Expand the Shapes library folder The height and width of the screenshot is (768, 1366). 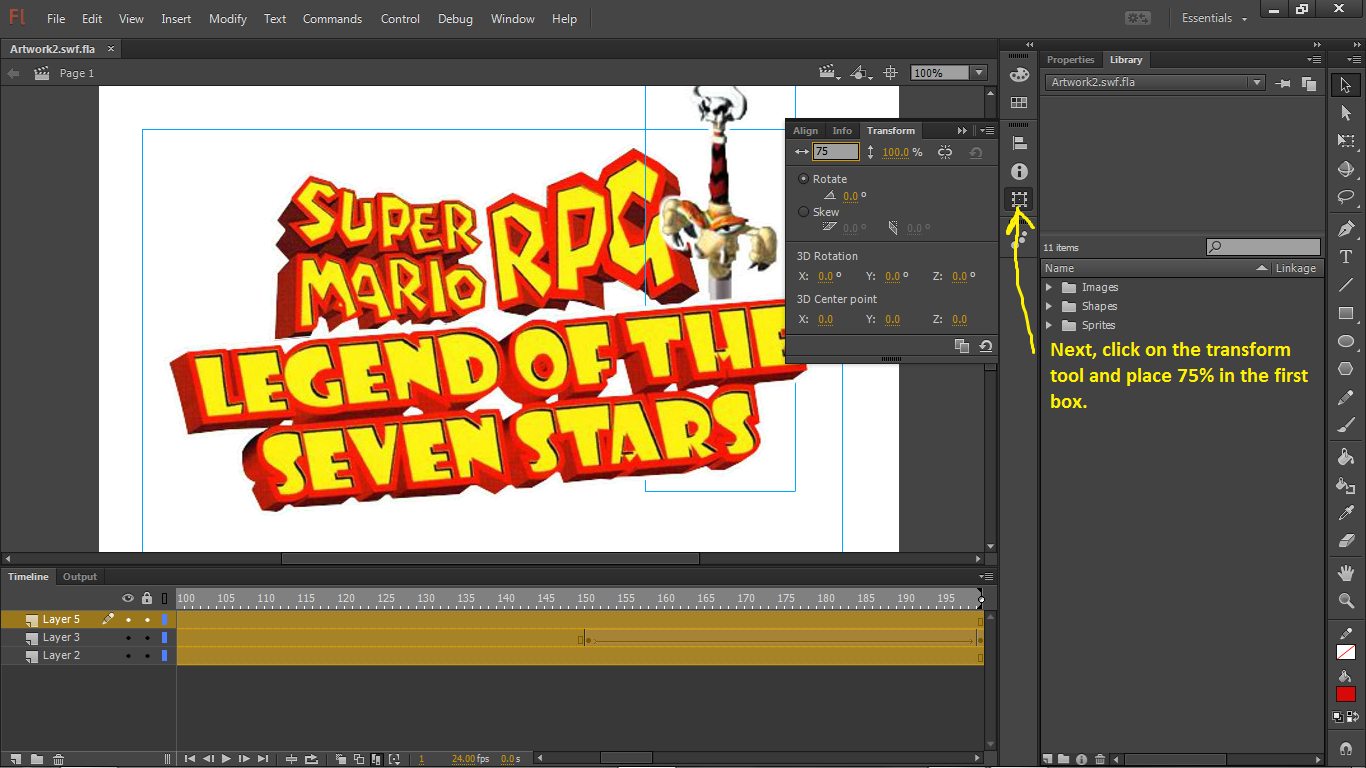coord(1049,306)
